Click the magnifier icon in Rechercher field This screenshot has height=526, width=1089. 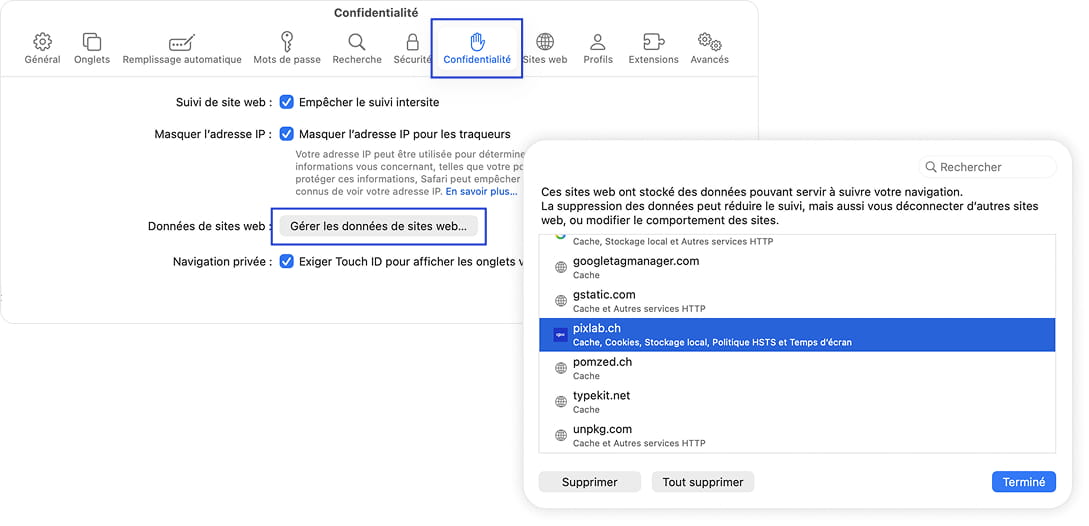[x=931, y=167]
